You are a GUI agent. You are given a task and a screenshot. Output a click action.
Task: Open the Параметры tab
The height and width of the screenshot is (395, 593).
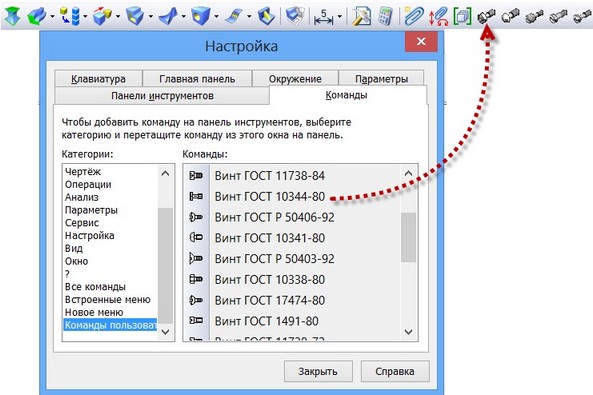(381, 79)
